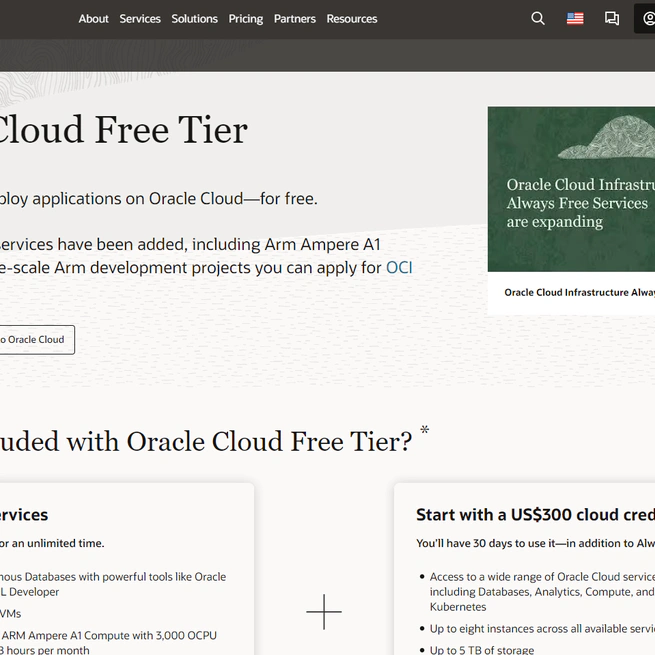This screenshot has width=655, height=655.
Task: Open the Partners menu
Action: [x=294, y=19]
